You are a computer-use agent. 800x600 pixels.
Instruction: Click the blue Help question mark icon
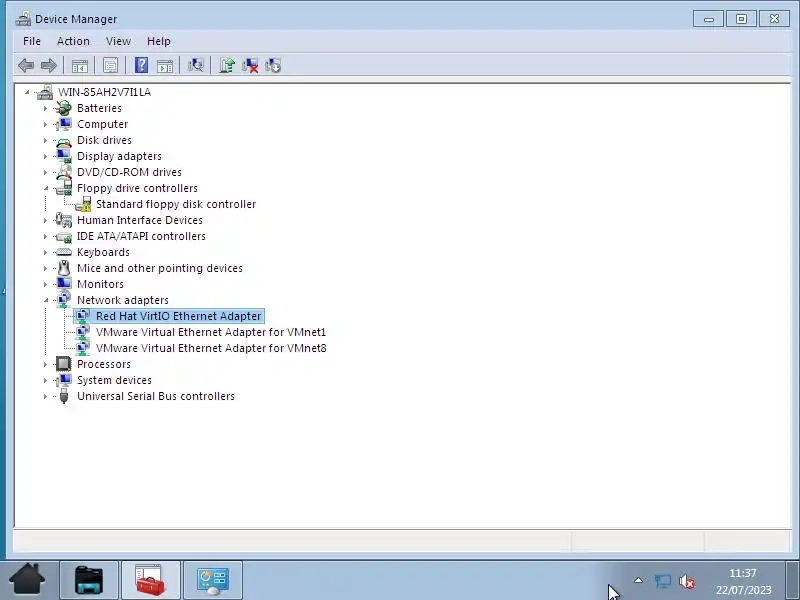141,65
